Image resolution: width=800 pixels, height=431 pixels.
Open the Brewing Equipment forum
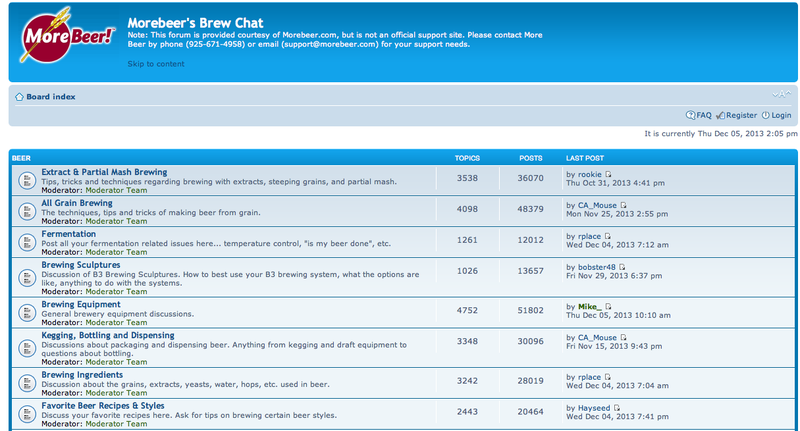tap(81, 305)
